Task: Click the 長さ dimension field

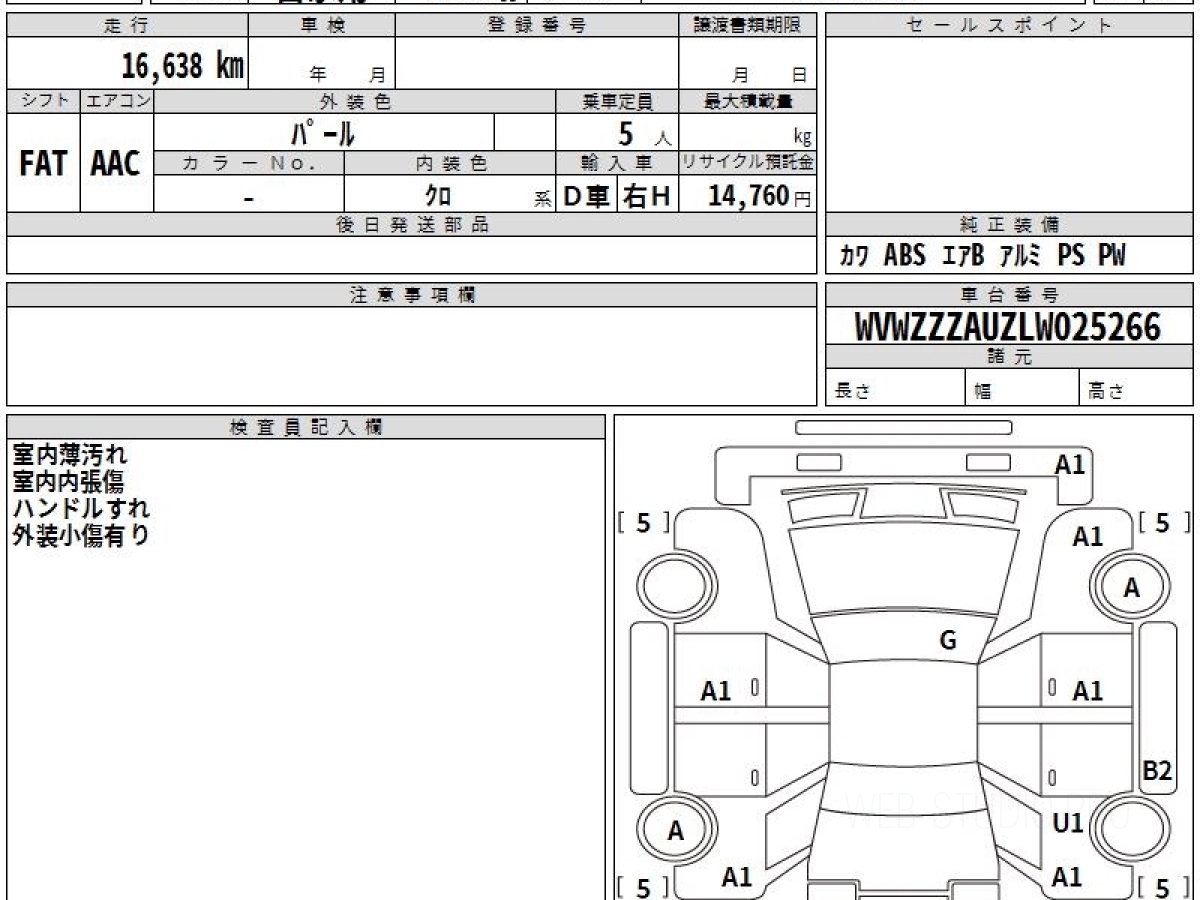Action: (895, 388)
